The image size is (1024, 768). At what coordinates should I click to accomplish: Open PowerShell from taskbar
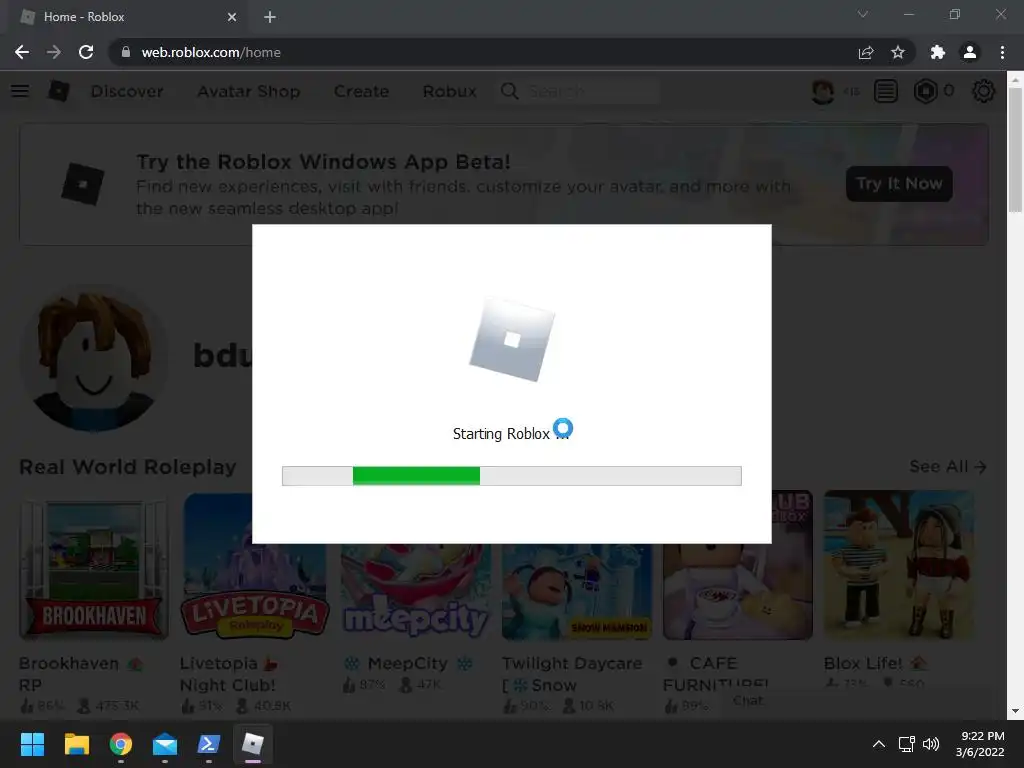209,744
